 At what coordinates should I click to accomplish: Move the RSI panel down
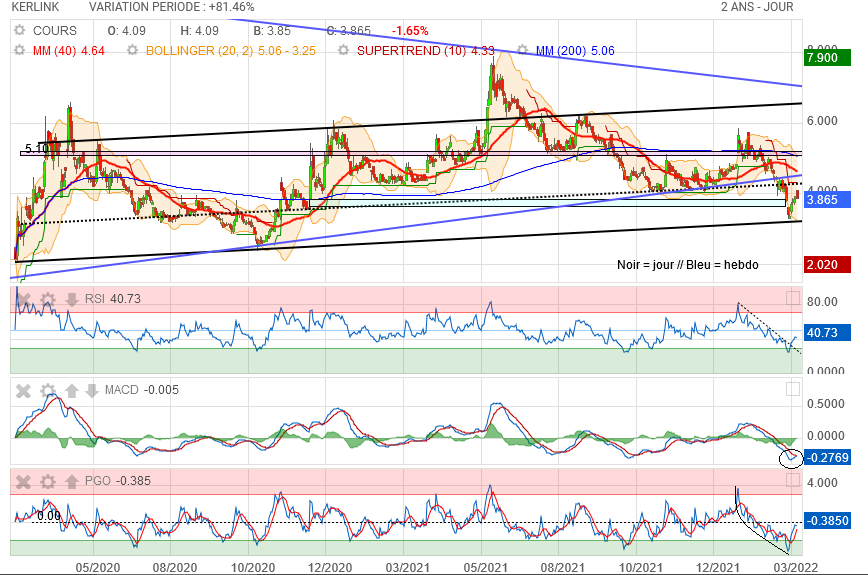click(71, 299)
